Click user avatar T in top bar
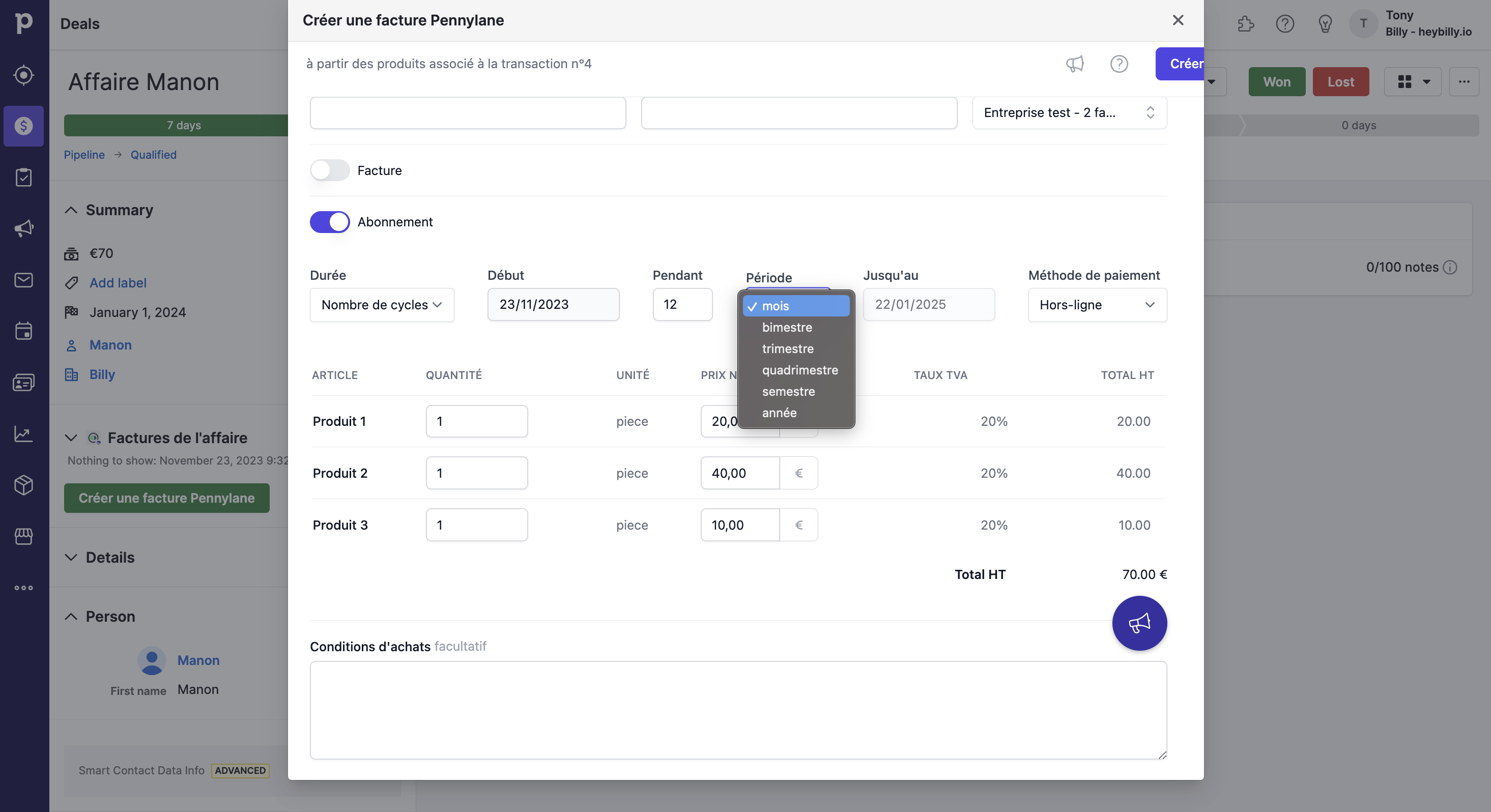 point(1363,24)
